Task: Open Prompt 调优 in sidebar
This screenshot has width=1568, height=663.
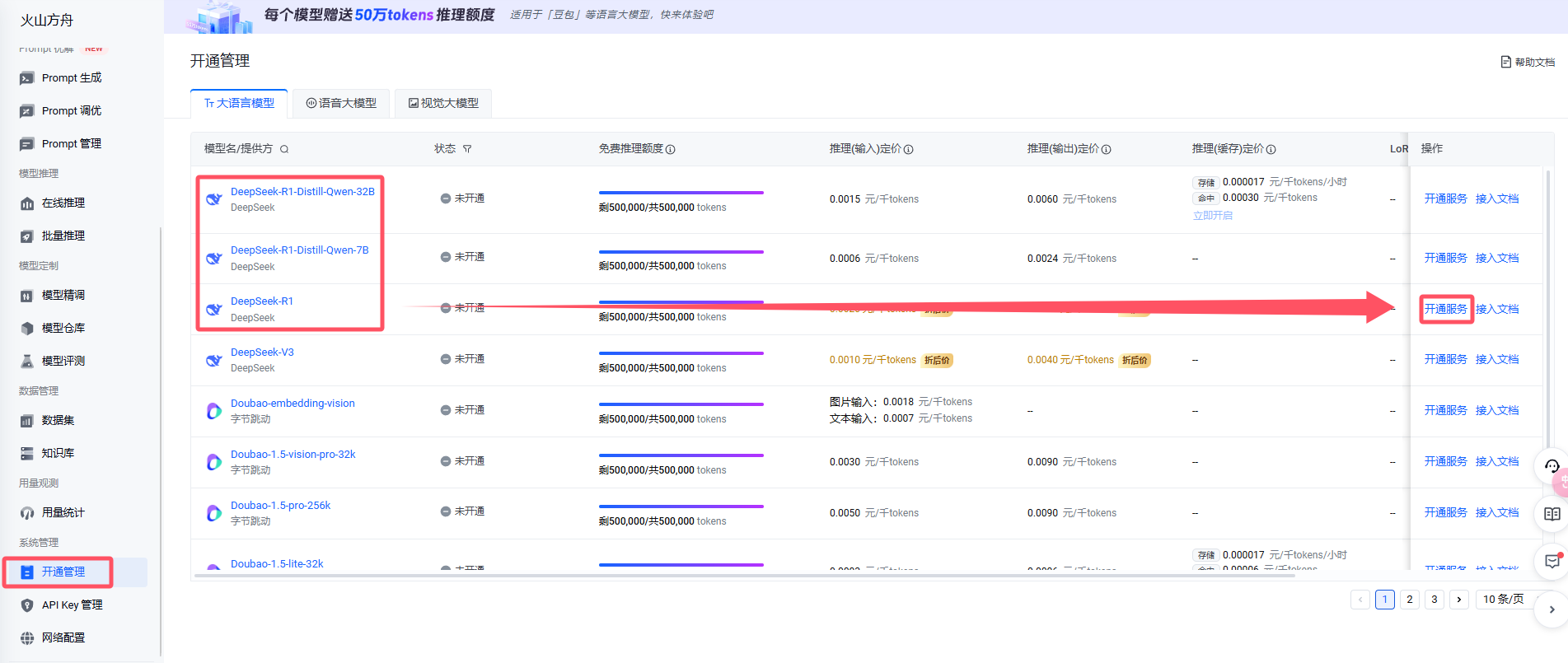Action: point(72,110)
